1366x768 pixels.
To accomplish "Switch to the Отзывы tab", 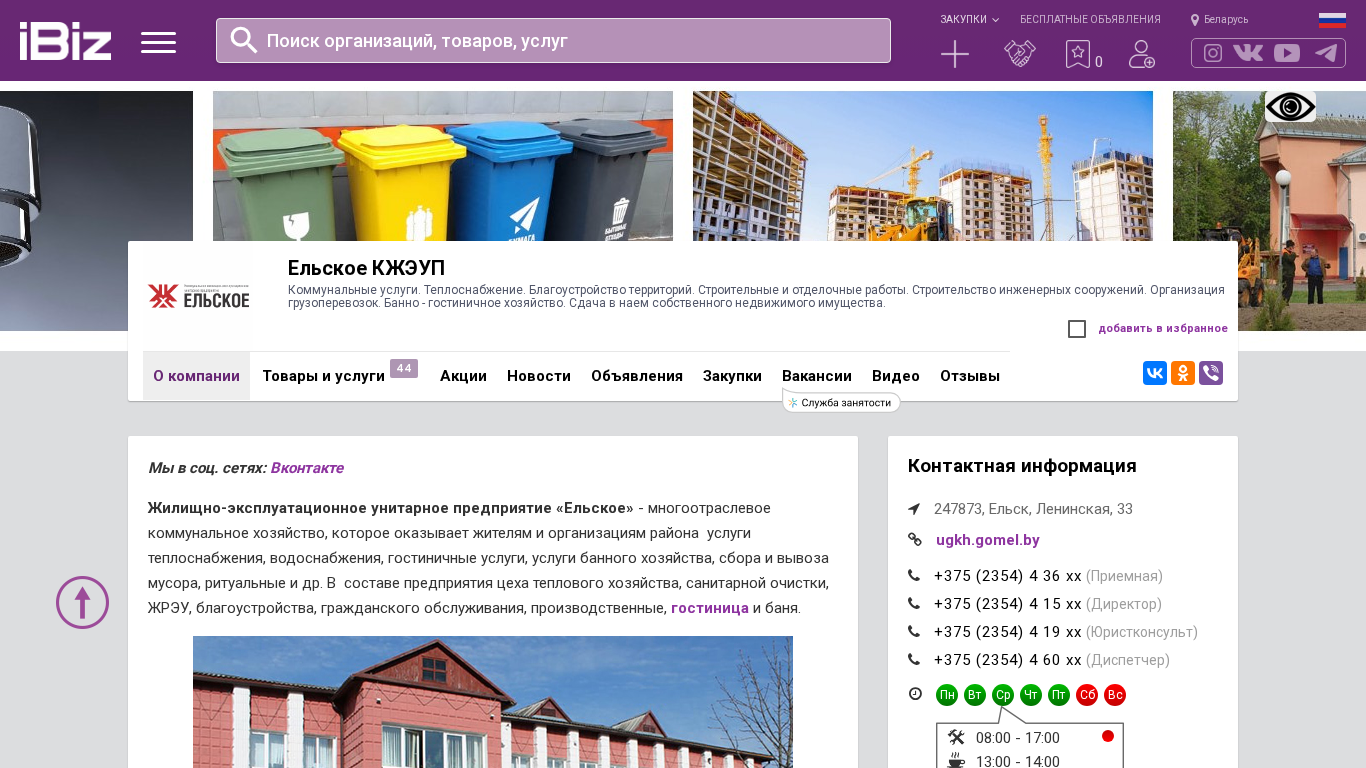I will click(970, 376).
